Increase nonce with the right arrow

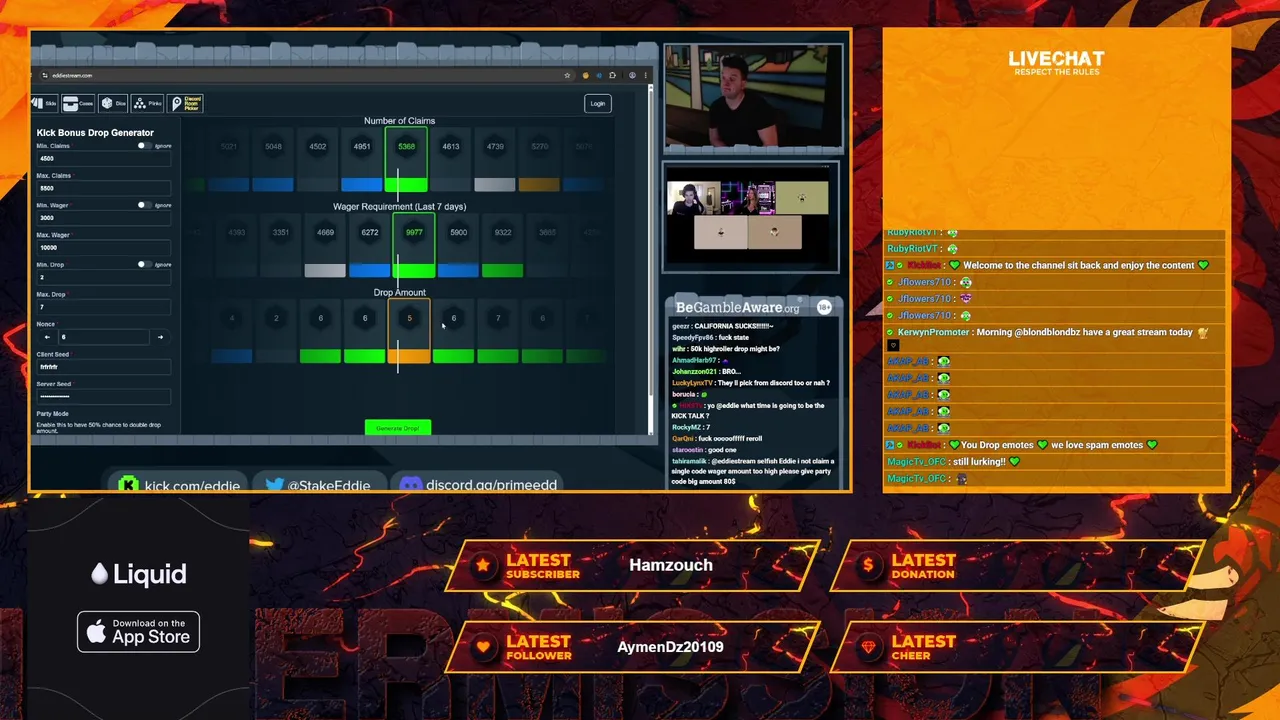point(160,337)
